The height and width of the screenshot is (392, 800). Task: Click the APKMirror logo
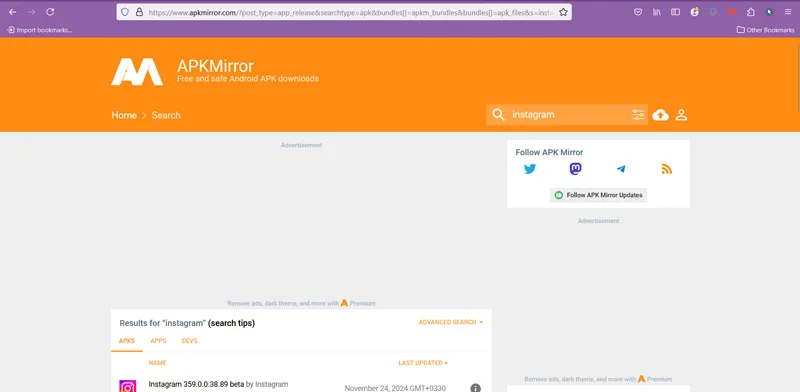(137, 71)
